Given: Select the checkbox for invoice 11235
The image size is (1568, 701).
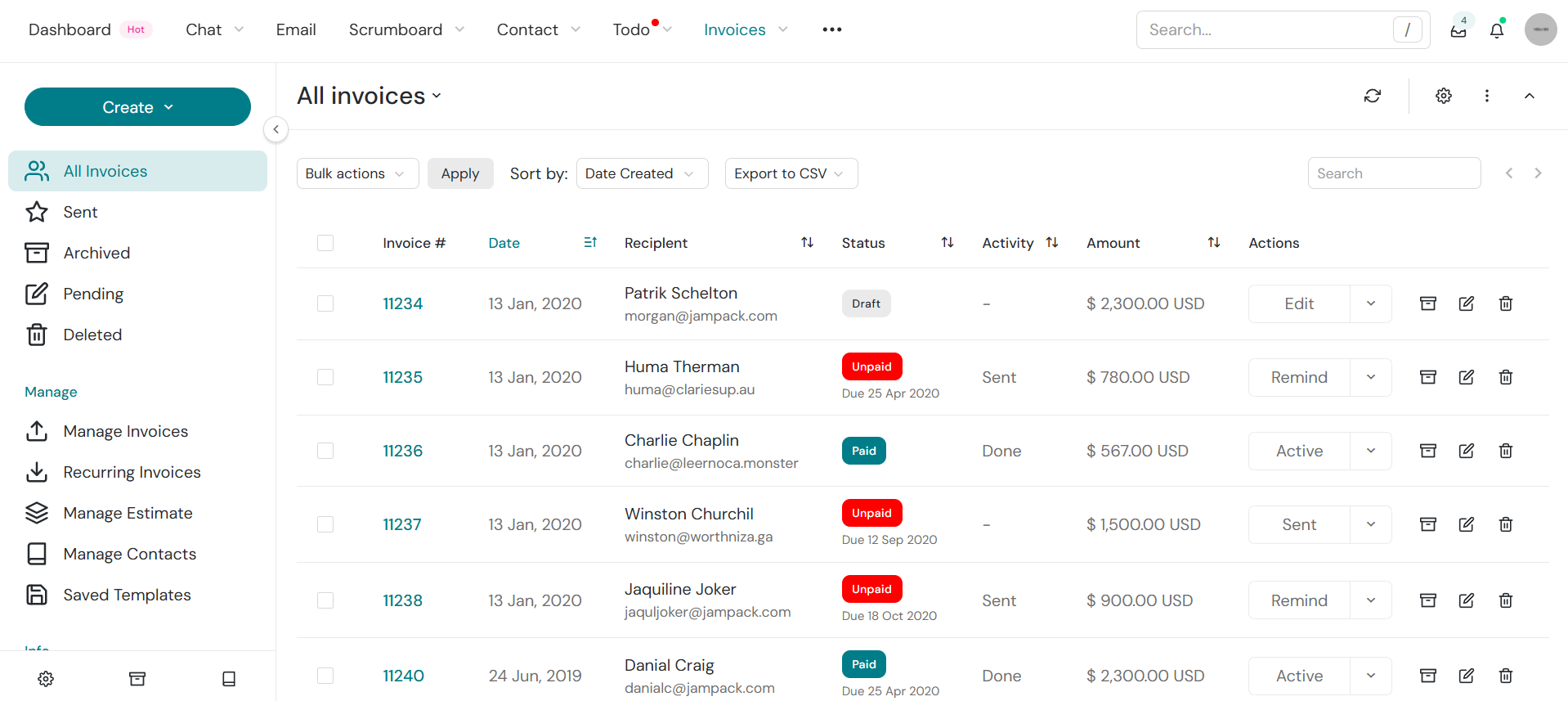Looking at the screenshot, I should coord(325,377).
